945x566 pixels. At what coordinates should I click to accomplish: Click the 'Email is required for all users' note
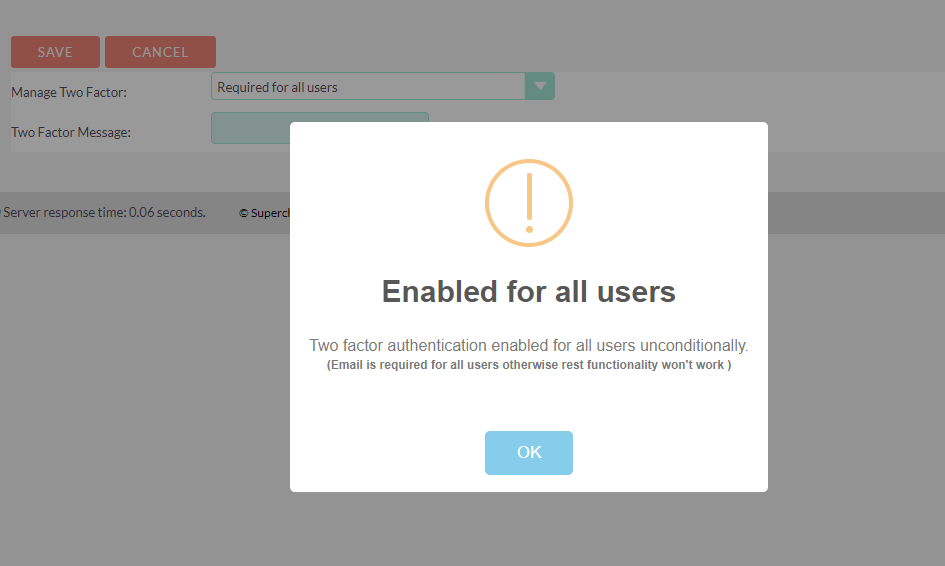pos(529,365)
